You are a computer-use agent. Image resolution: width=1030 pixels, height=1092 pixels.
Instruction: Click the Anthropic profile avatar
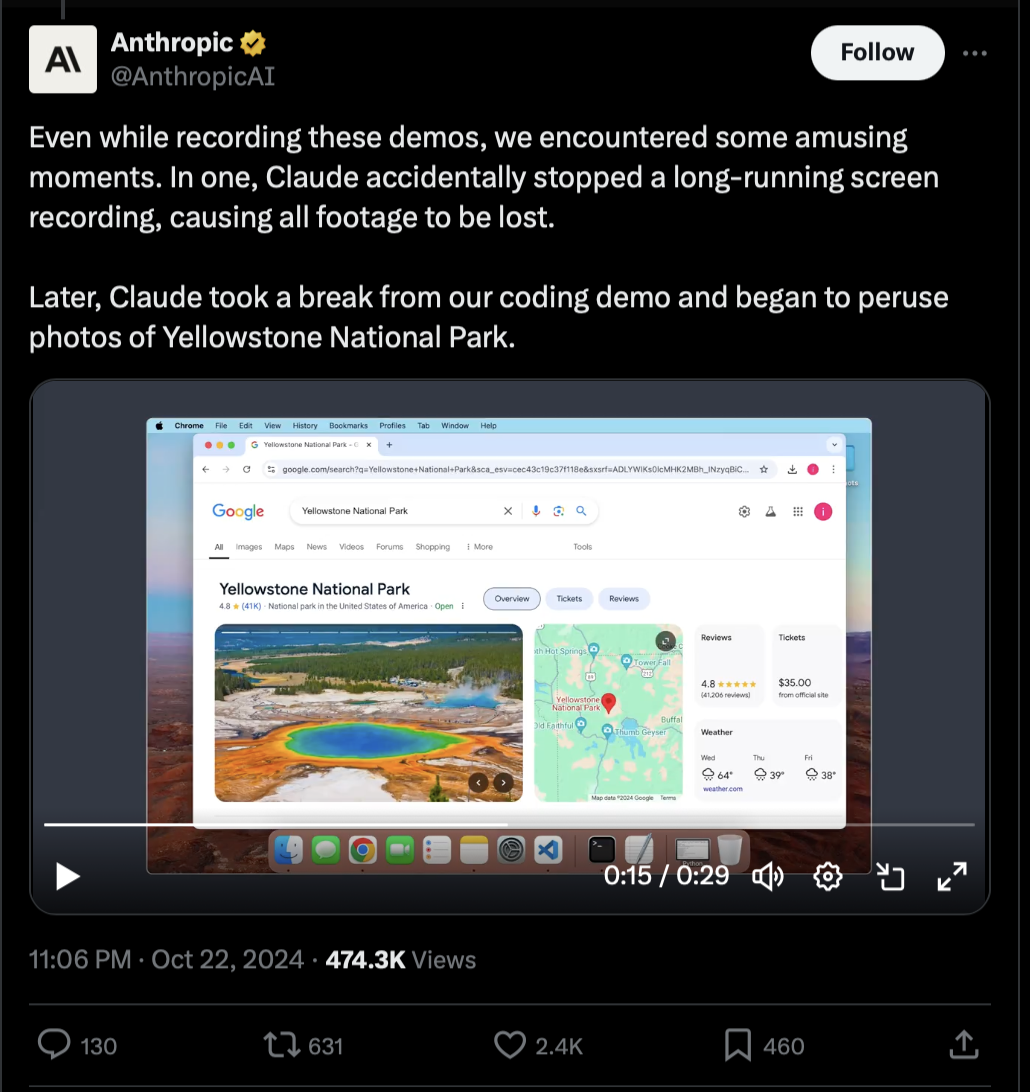pos(63,59)
